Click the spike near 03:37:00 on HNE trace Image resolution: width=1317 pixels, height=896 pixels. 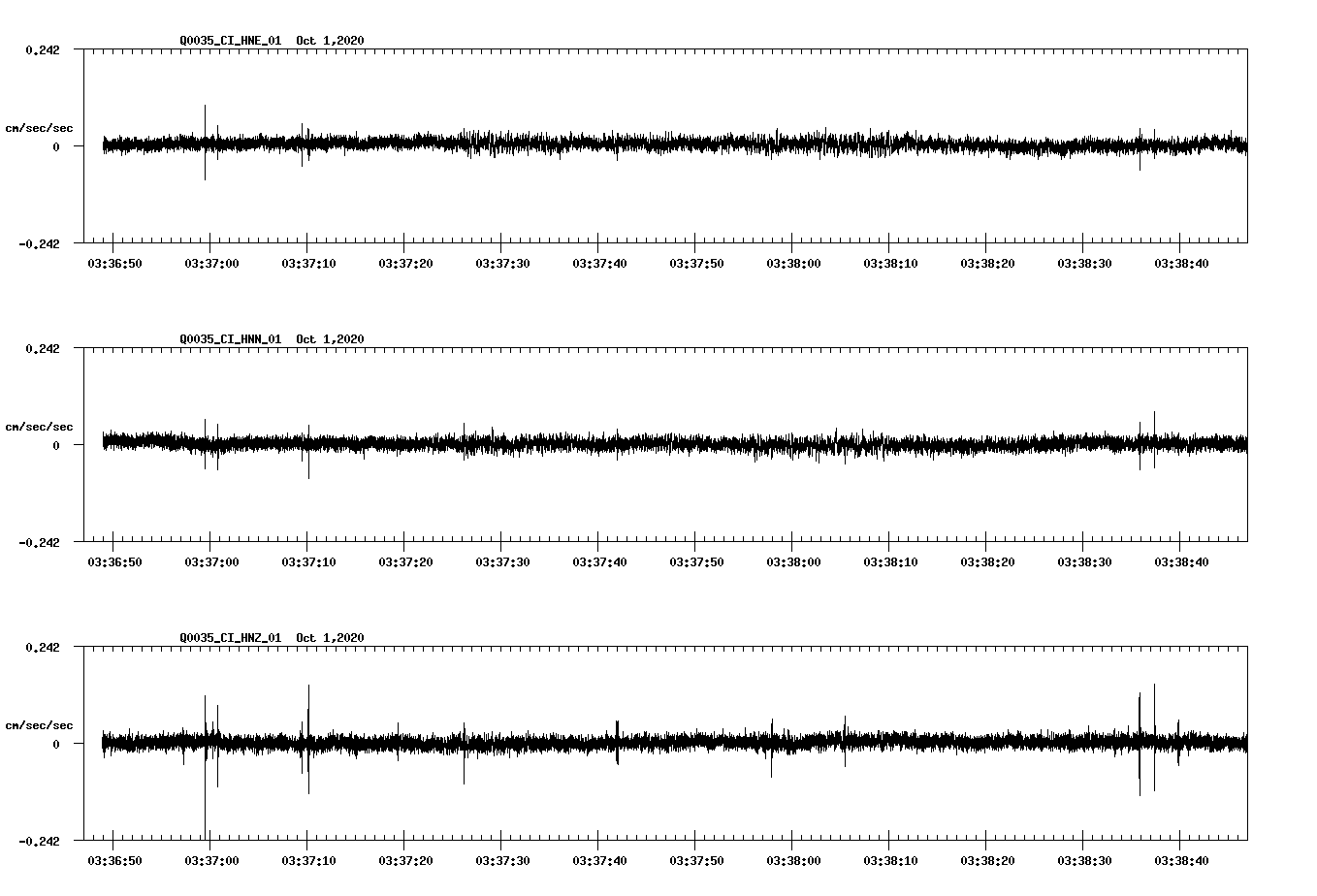coord(206,143)
